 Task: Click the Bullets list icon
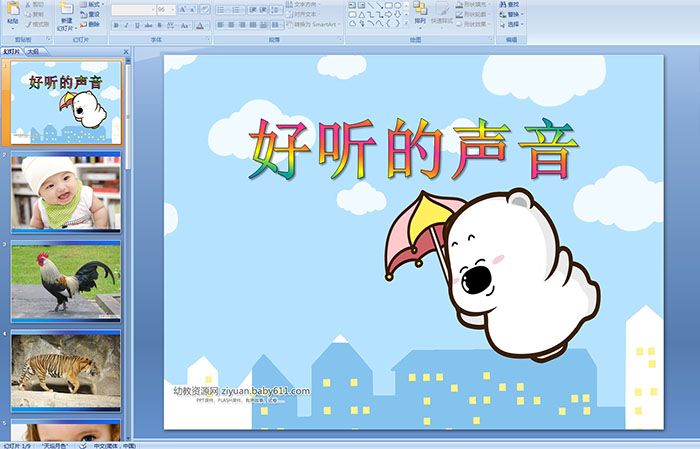pyautogui.click(x=222, y=10)
